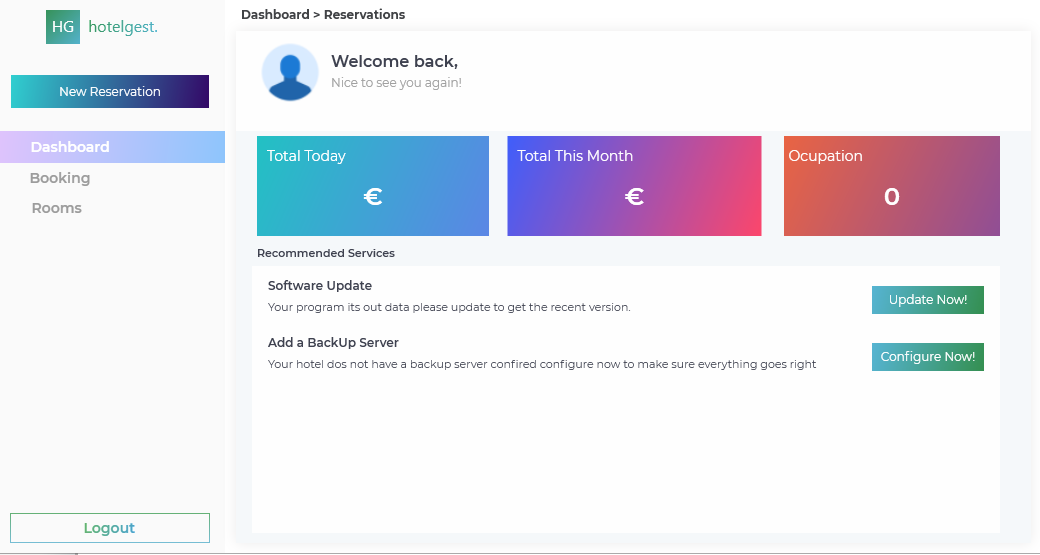This screenshot has height=555, width=1040.
Task: Open the Dashboard menu item
Action: (113, 147)
